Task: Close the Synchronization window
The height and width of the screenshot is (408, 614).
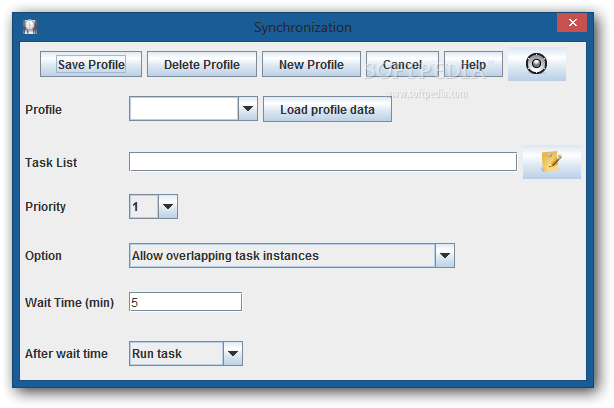Action: coord(572,23)
